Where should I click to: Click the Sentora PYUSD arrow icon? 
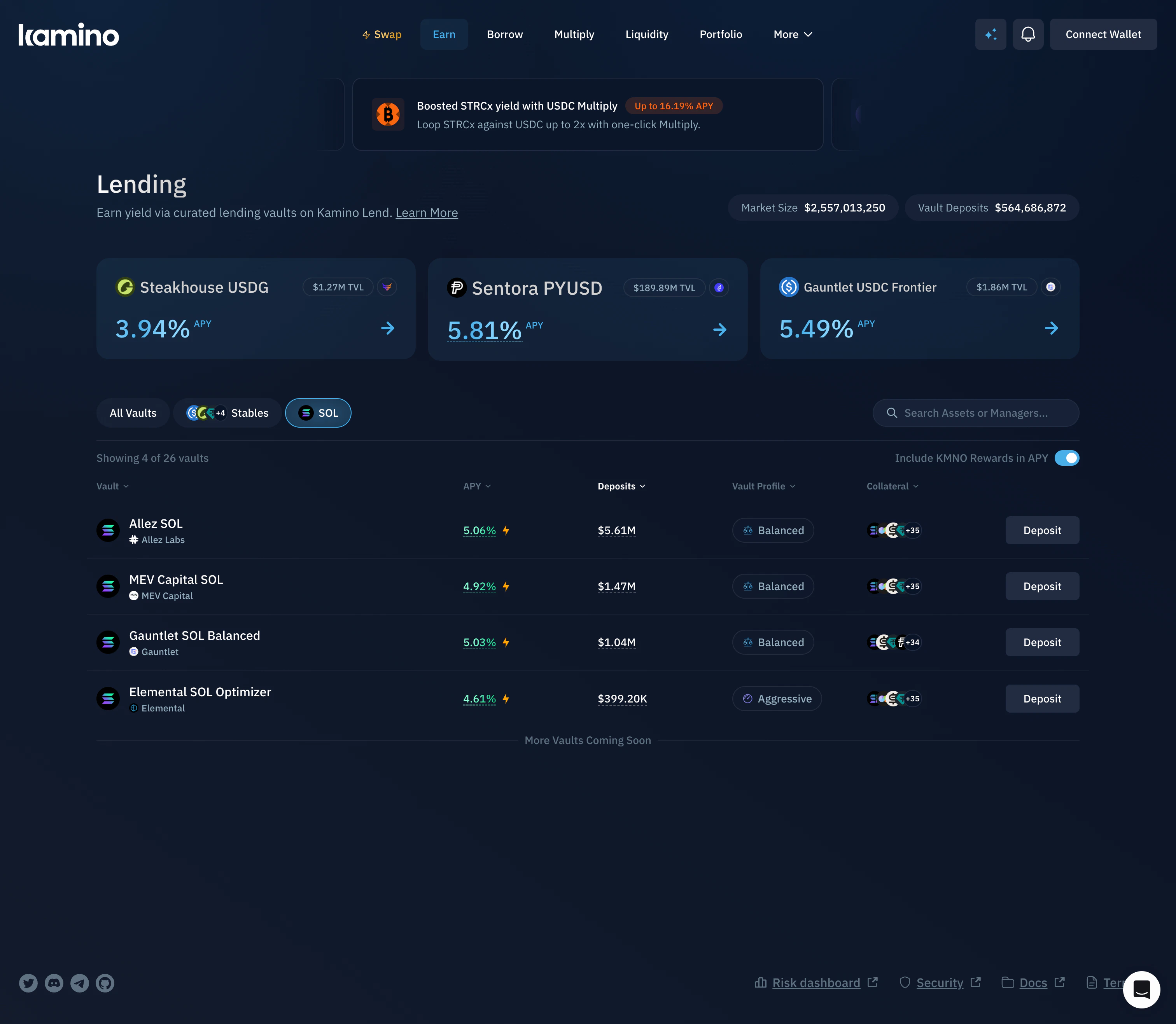720,330
